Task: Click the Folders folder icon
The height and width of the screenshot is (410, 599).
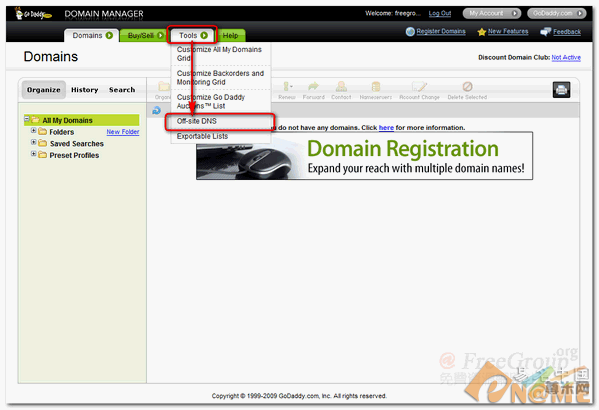Action: point(43,131)
